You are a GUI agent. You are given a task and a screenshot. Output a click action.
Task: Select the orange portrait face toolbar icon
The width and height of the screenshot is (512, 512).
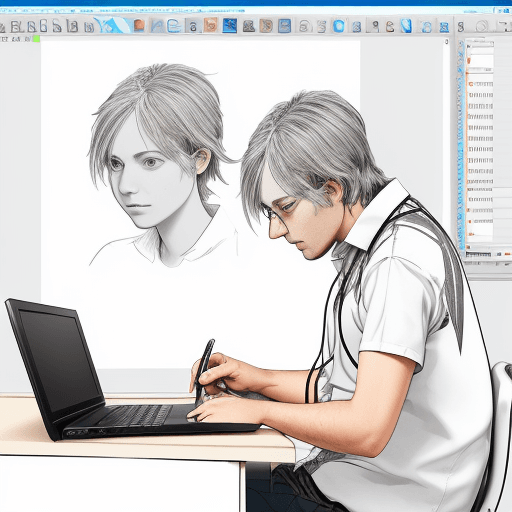pyautogui.click(x=211, y=25)
